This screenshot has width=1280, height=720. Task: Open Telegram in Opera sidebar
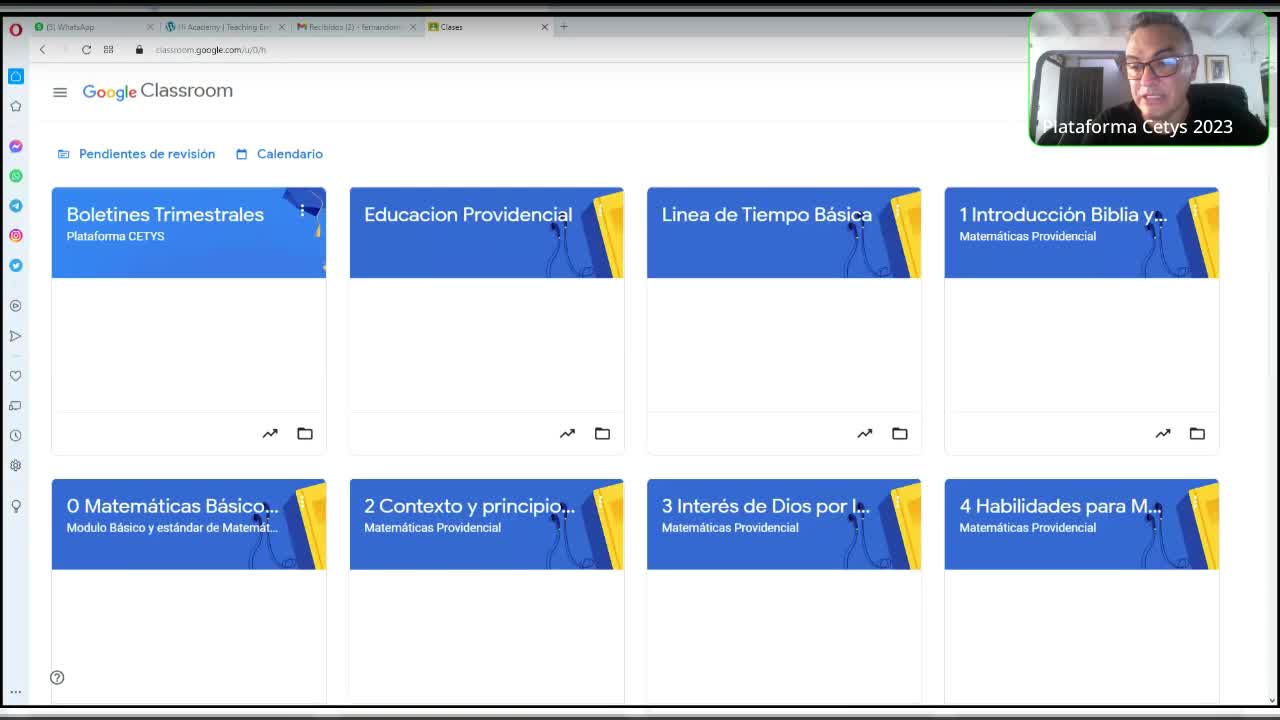tap(16, 205)
